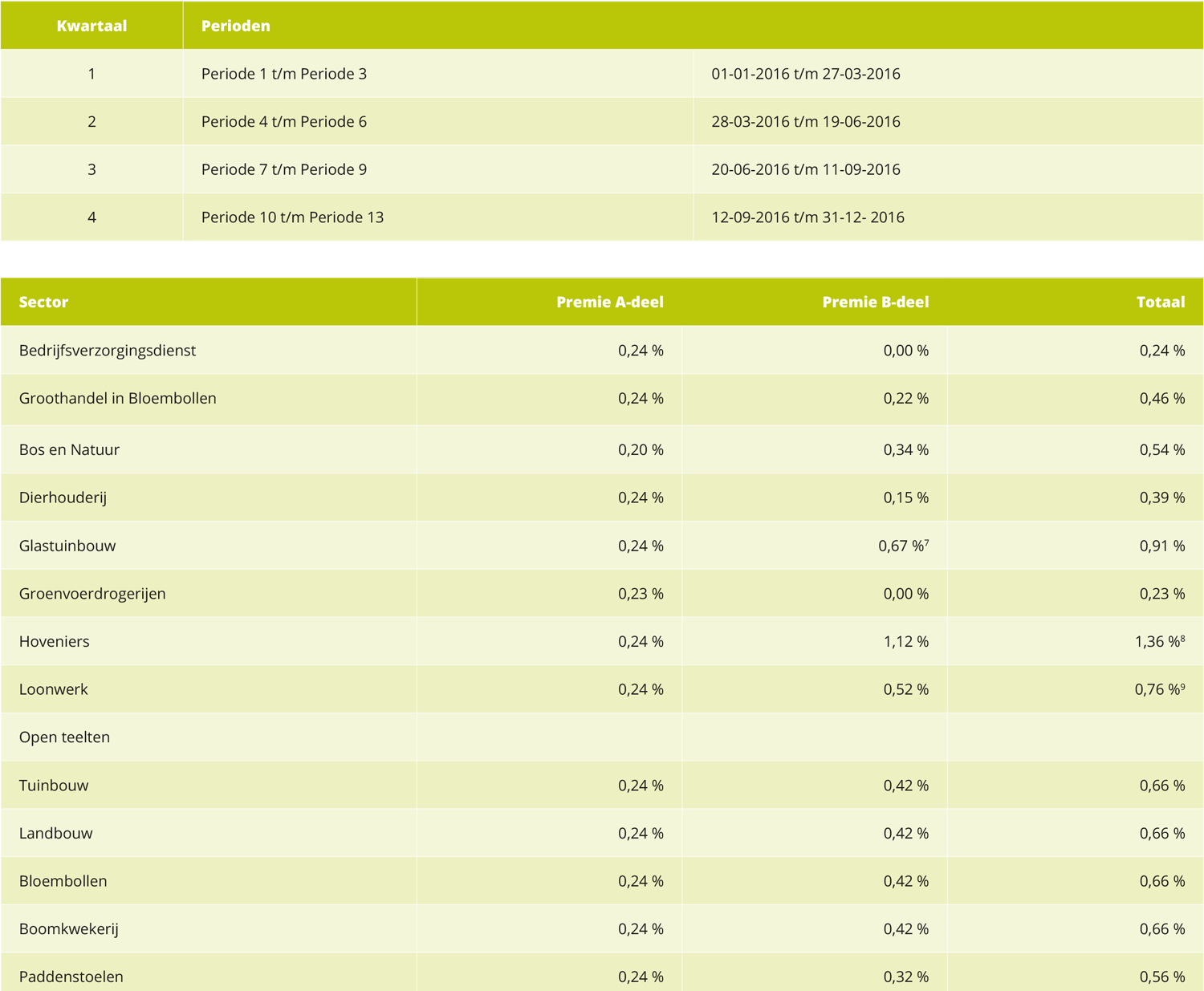Select the Perioden column header
The width and height of the screenshot is (1204, 991).
coord(235,26)
